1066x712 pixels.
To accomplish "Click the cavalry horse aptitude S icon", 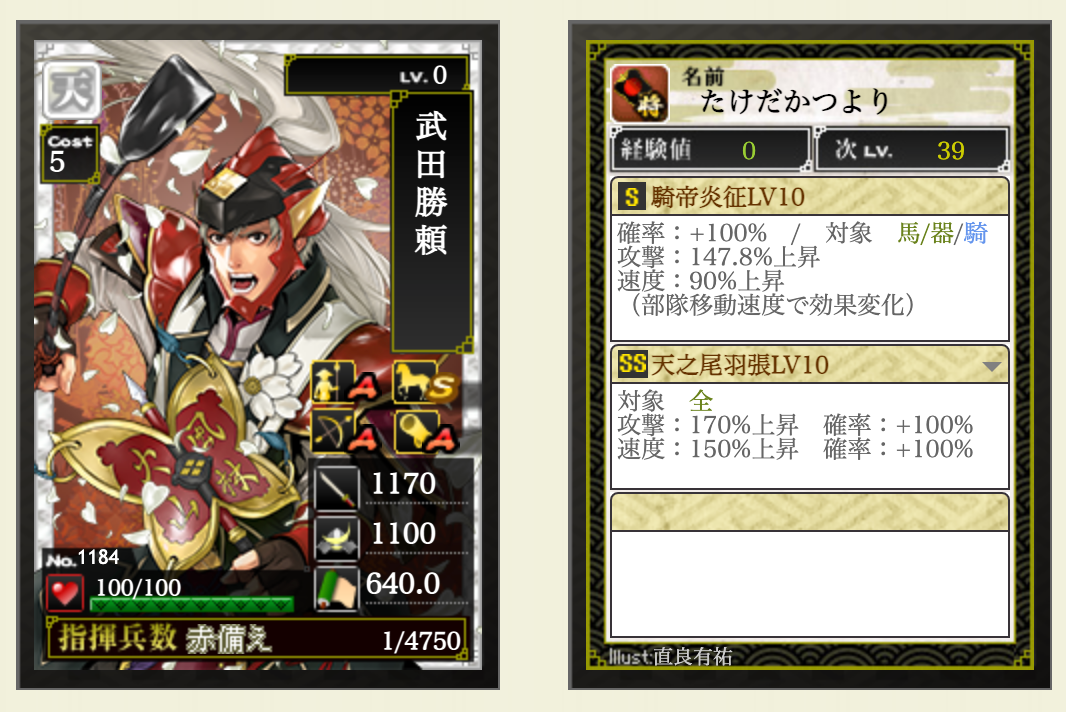I will tap(426, 384).
